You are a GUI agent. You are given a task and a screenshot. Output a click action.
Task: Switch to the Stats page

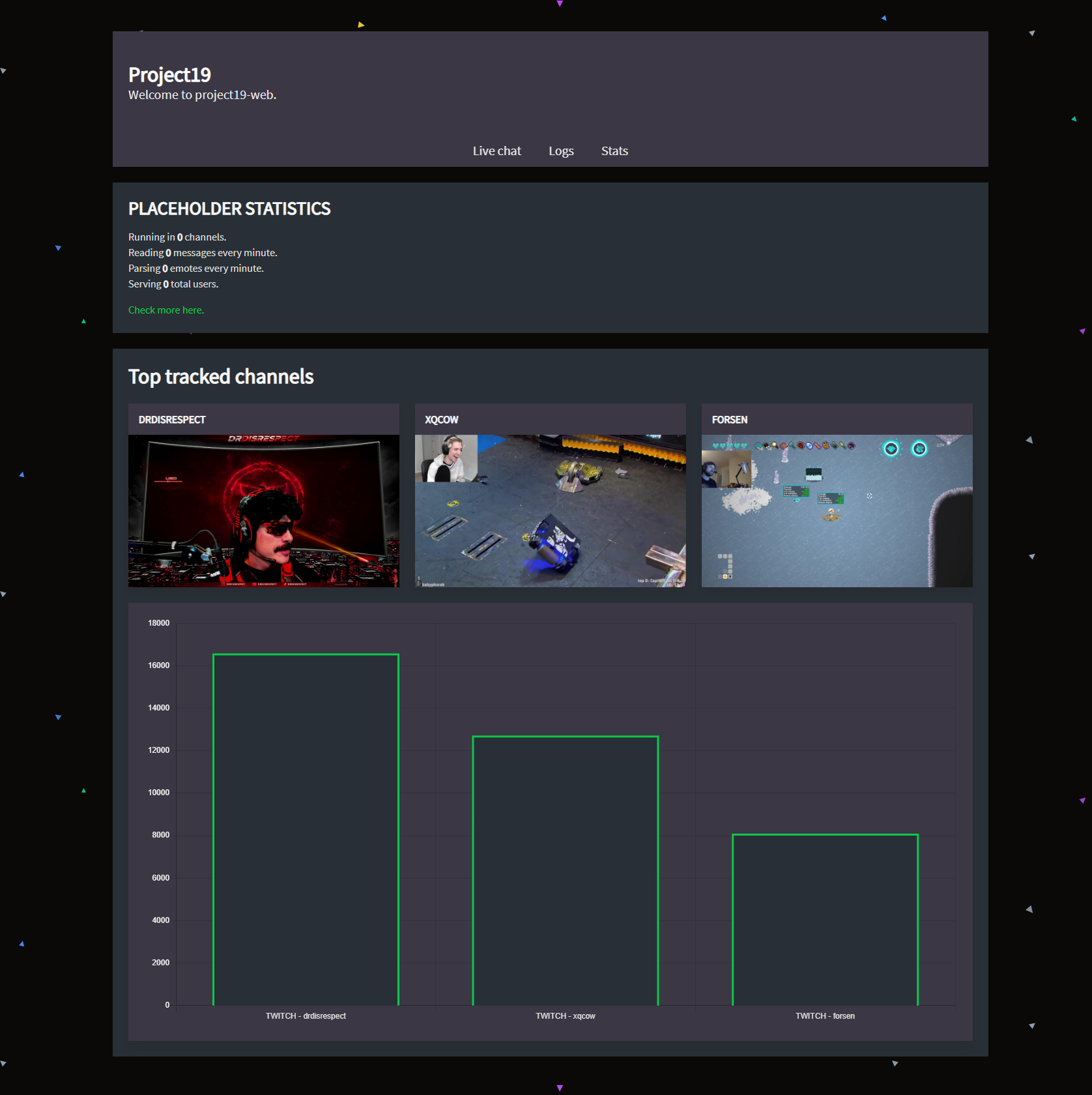(614, 151)
